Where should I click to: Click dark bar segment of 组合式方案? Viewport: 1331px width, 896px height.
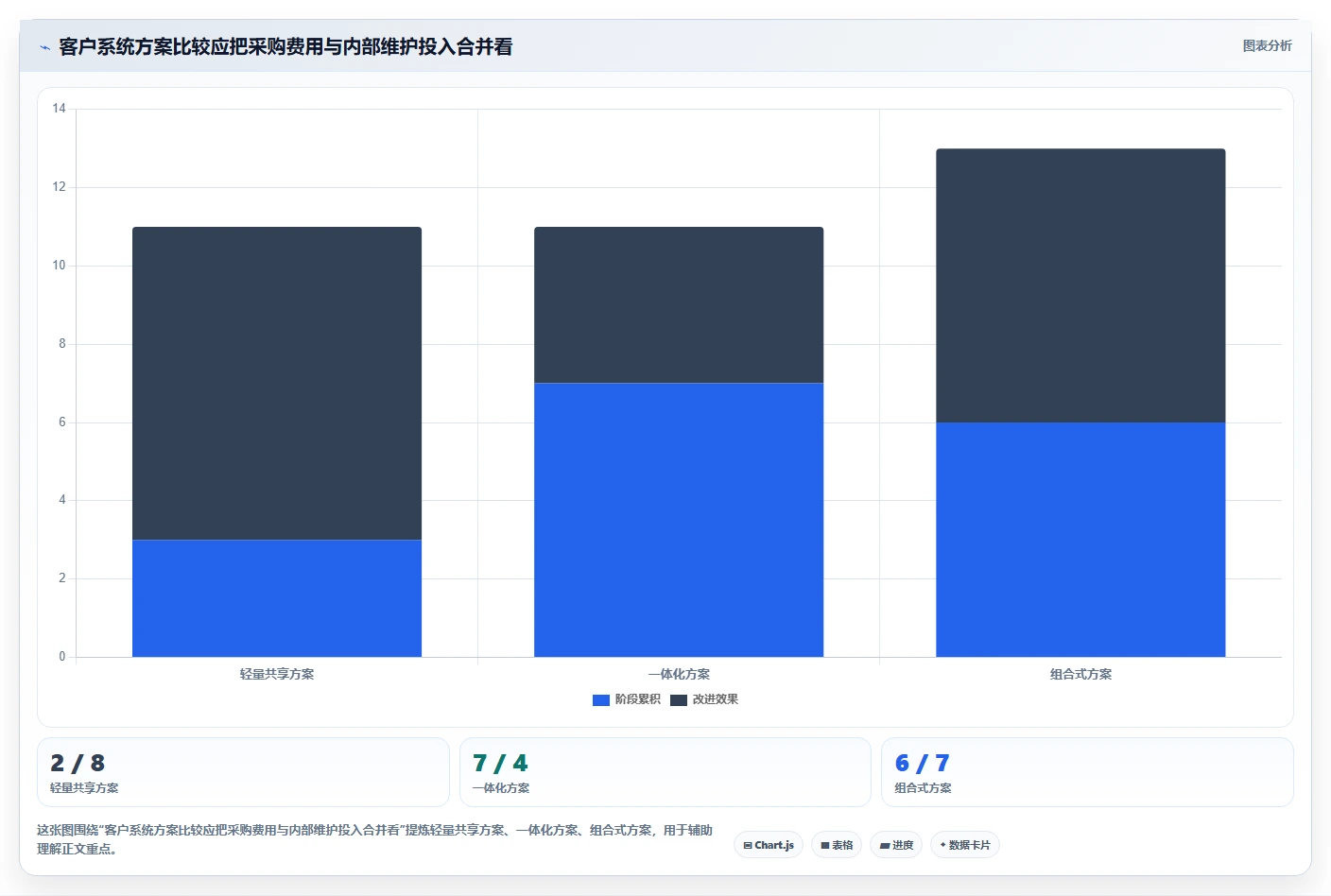pyautogui.click(x=1080, y=285)
